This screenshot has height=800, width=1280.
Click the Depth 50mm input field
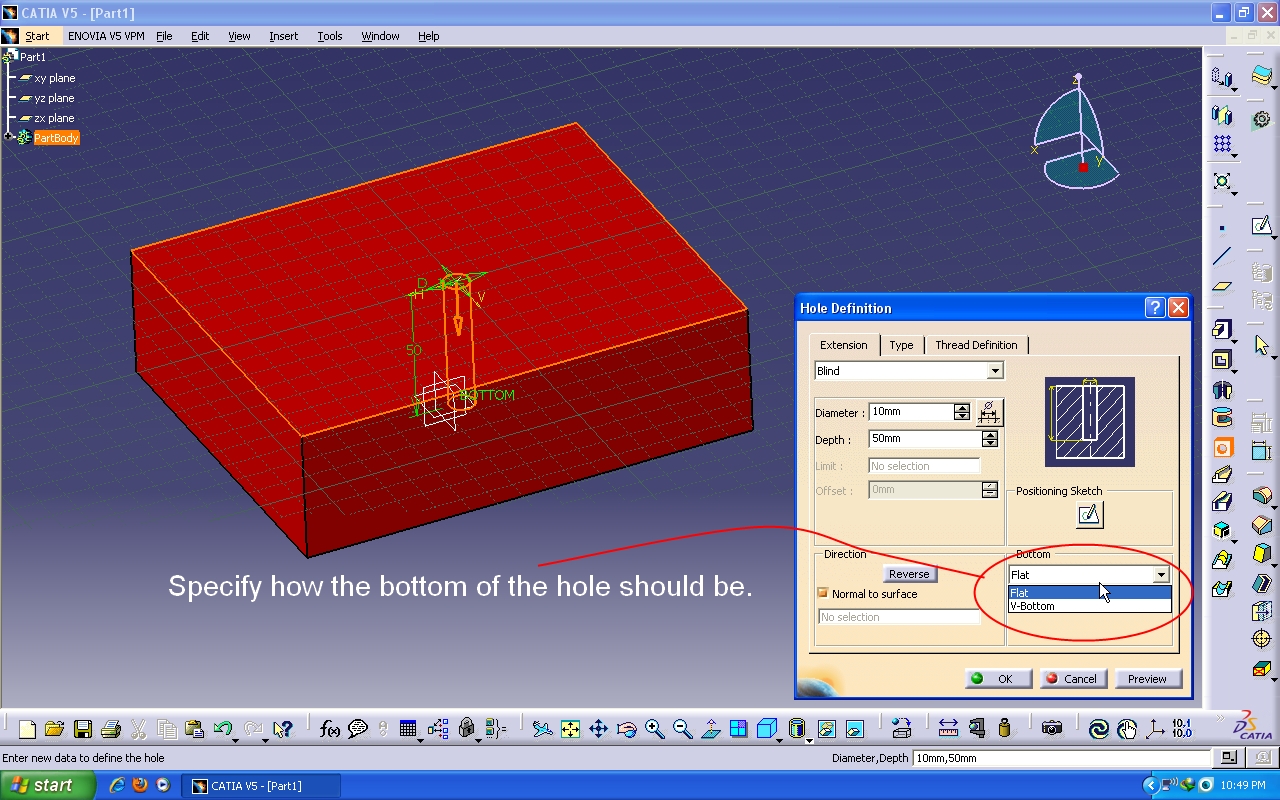click(x=925, y=439)
